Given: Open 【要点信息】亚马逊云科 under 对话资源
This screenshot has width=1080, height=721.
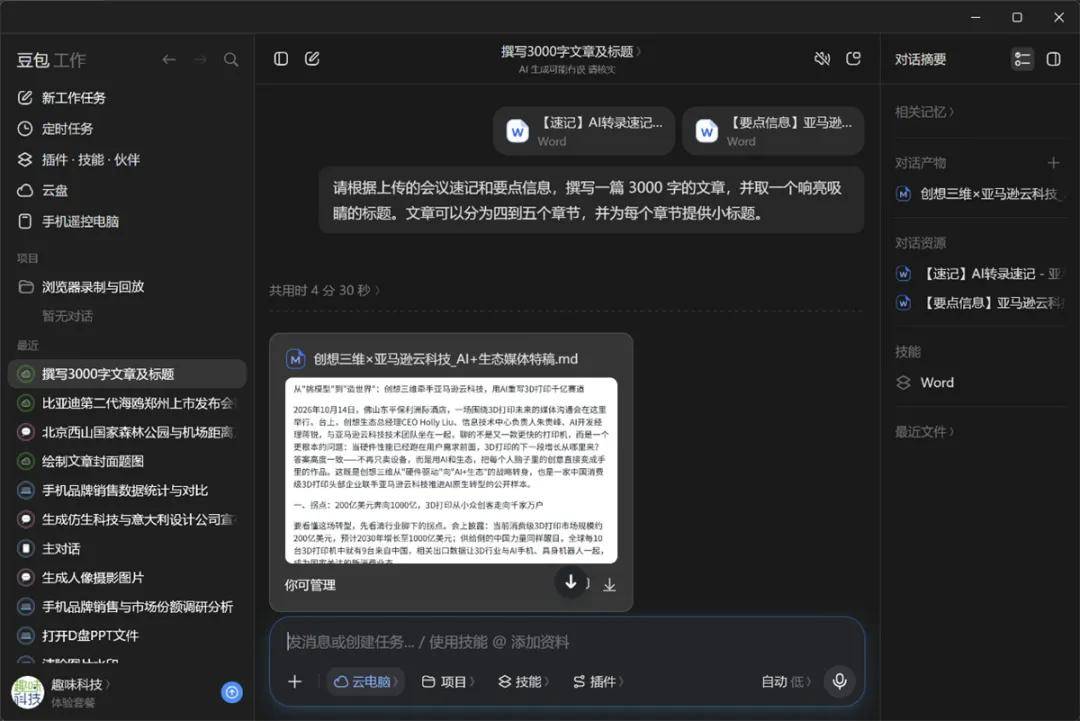Looking at the screenshot, I should click(980, 303).
